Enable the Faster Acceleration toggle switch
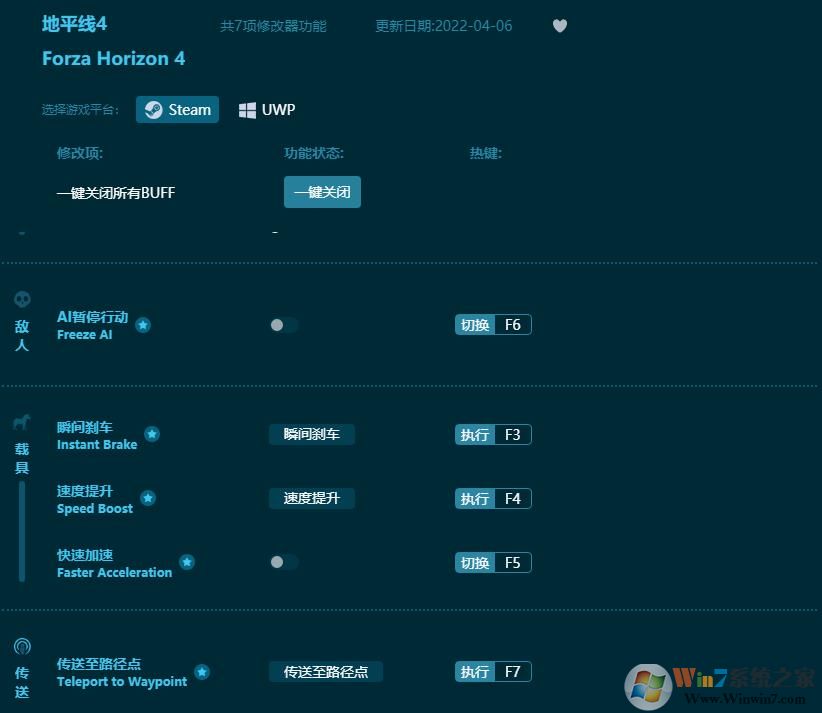The image size is (822, 713). tap(283, 562)
